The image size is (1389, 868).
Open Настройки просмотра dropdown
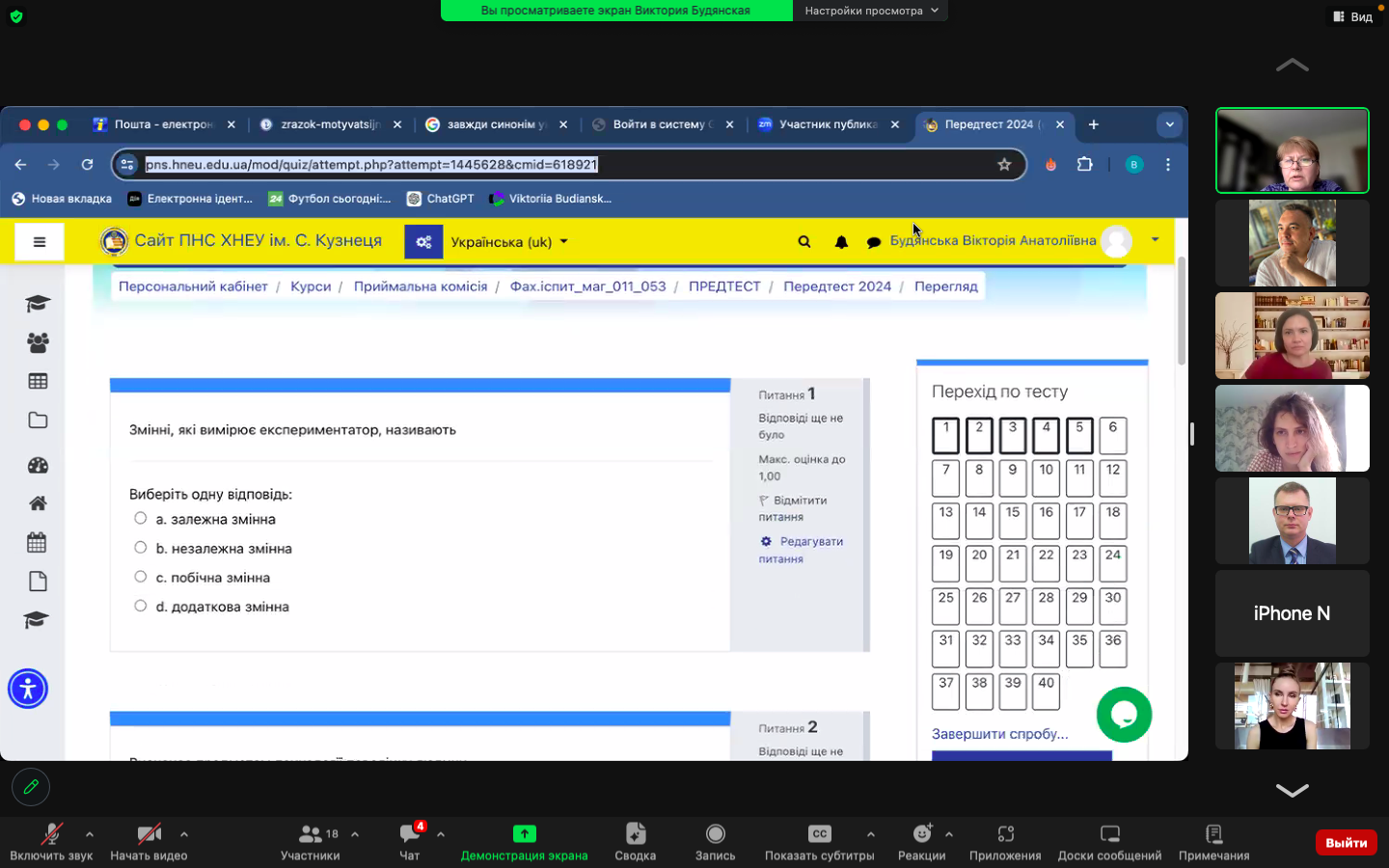pyautogui.click(x=871, y=11)
